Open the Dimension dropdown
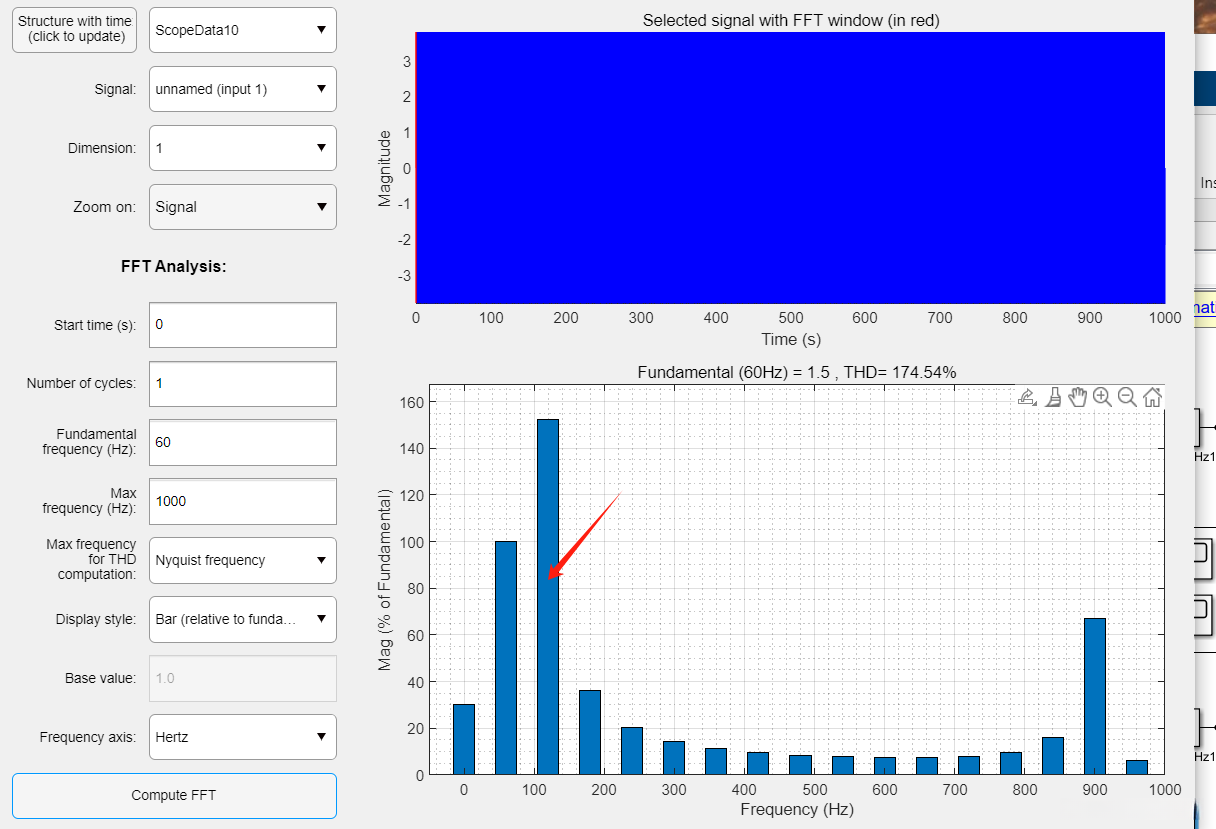Screen dimensions: 1216x829 (x=242, y=148)
